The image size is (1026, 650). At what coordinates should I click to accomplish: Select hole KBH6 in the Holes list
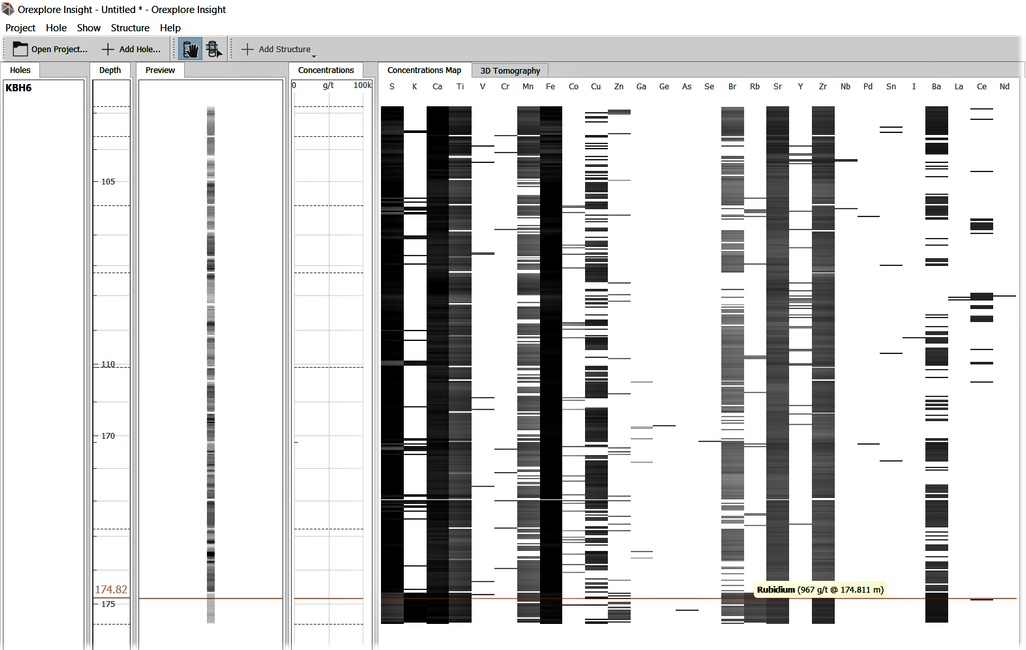coord(18,88)
